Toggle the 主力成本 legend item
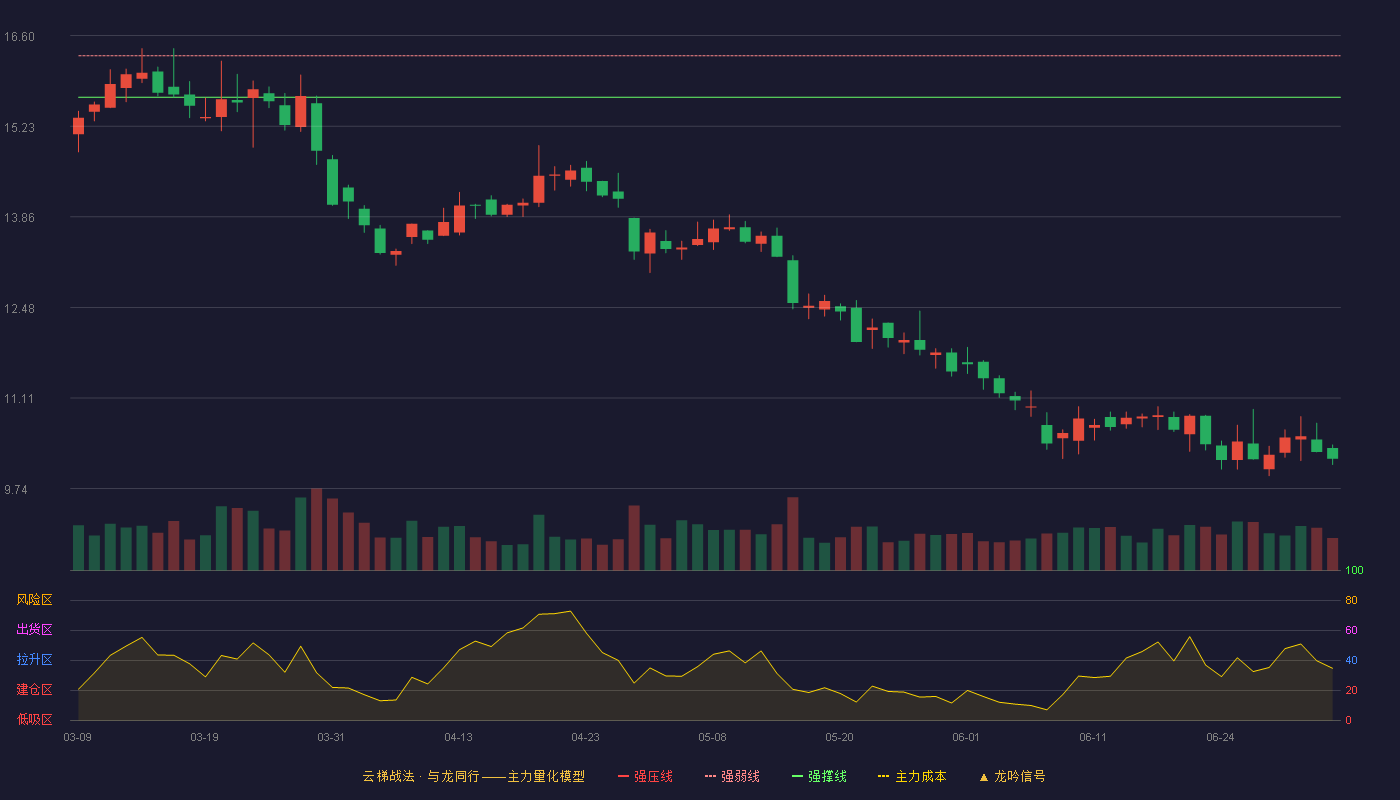 [912, 776]
